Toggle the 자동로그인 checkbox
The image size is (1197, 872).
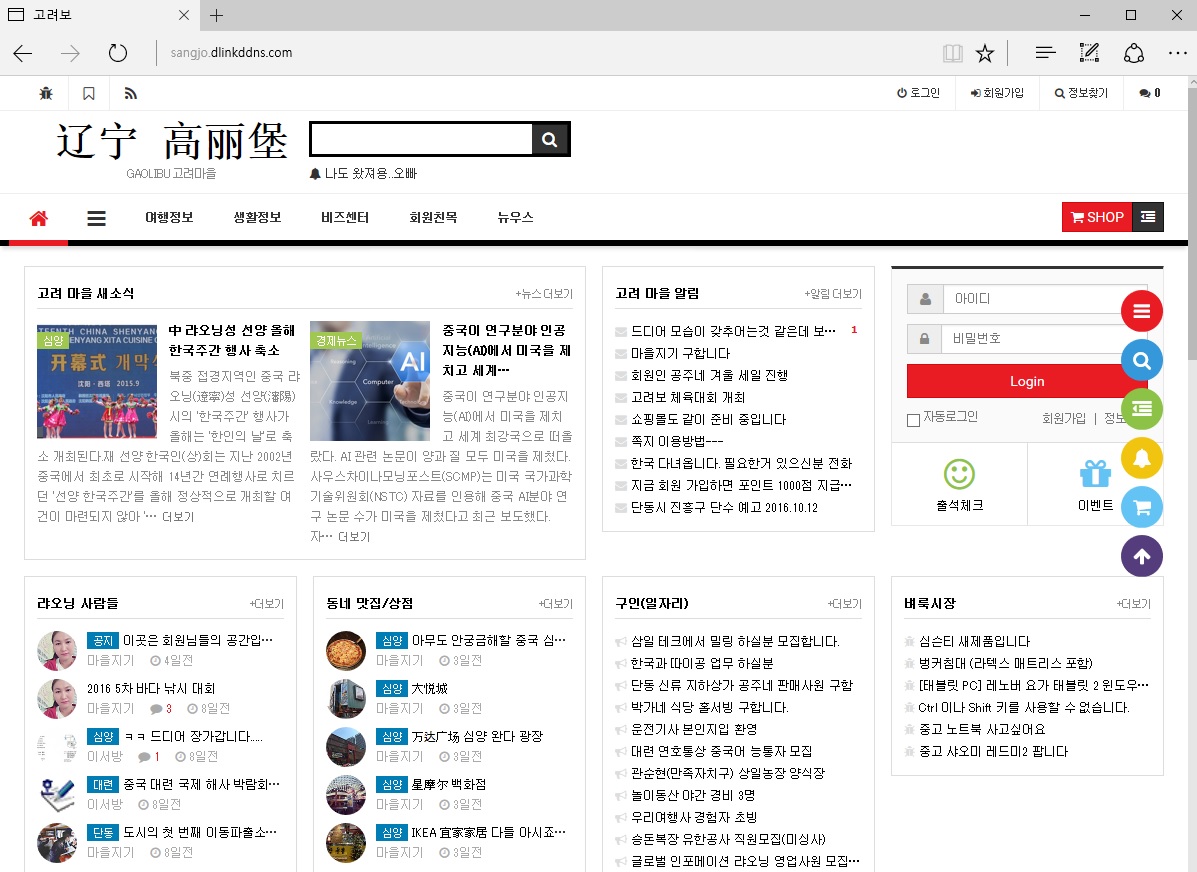(x=913, y=420)
